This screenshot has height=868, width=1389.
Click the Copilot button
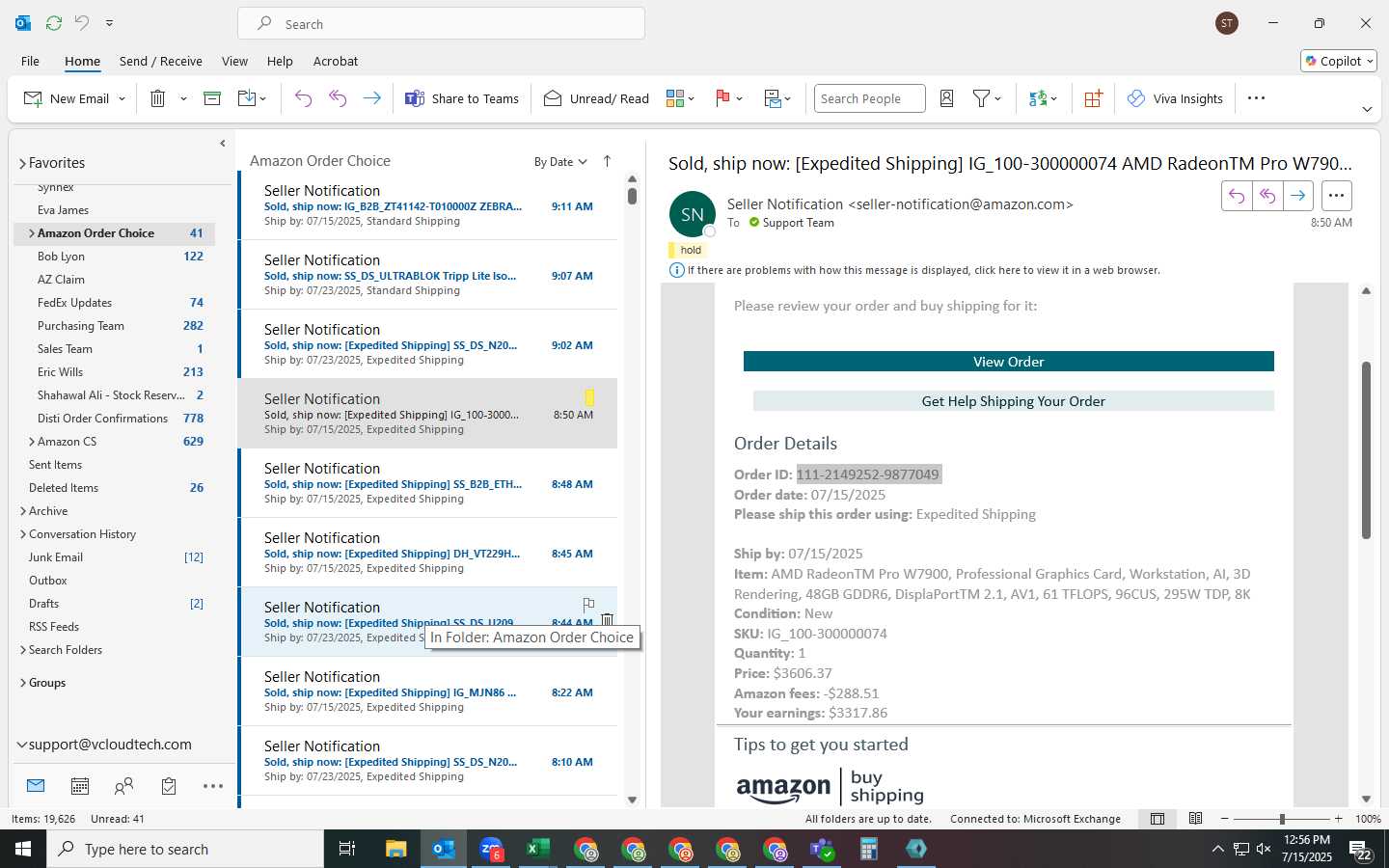click(1339, 61)
